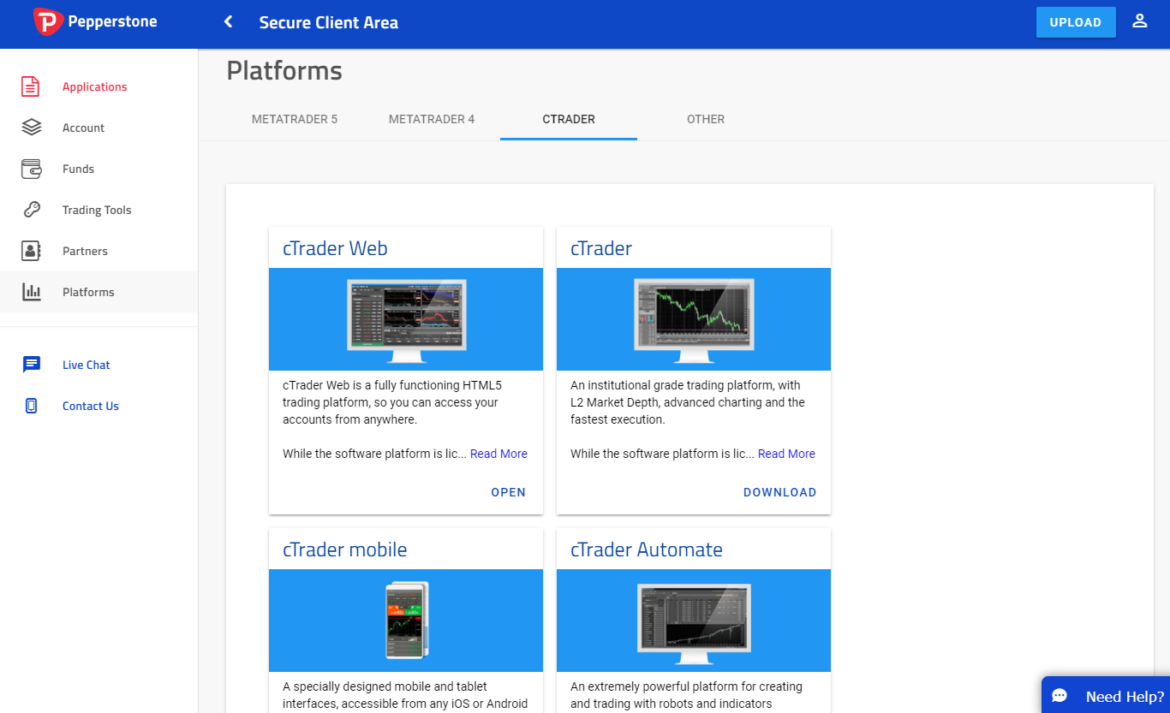The image size is (1170, 713).
Task: Collapse the page with the back chevron
Action: (226, 20)
